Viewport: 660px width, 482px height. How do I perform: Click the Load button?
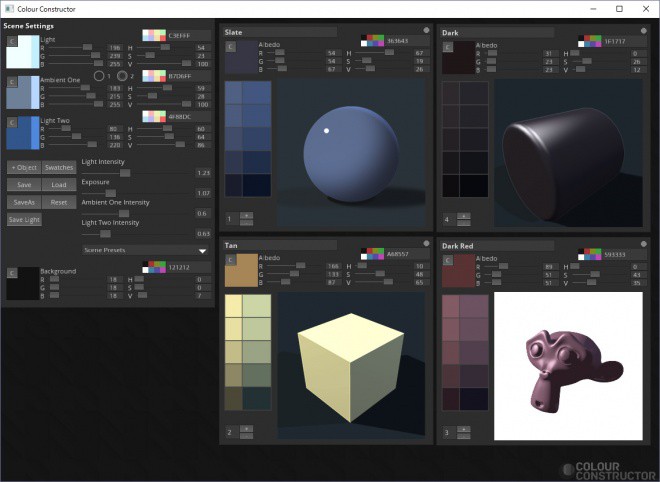(x=59, y=184)
